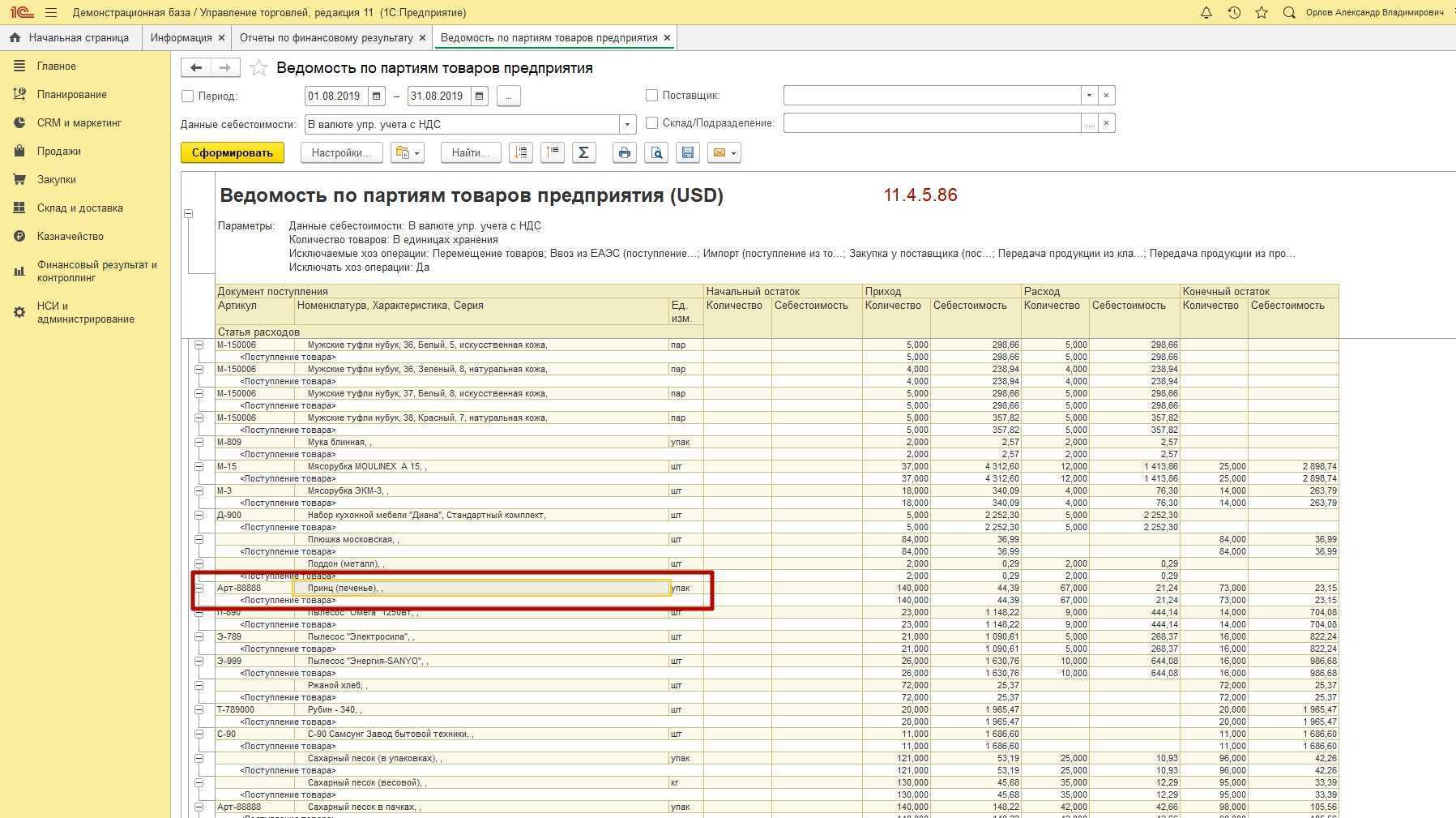Open global search magnifier icon
This screenshot has height=818, width=1456.
[1289, 13]
